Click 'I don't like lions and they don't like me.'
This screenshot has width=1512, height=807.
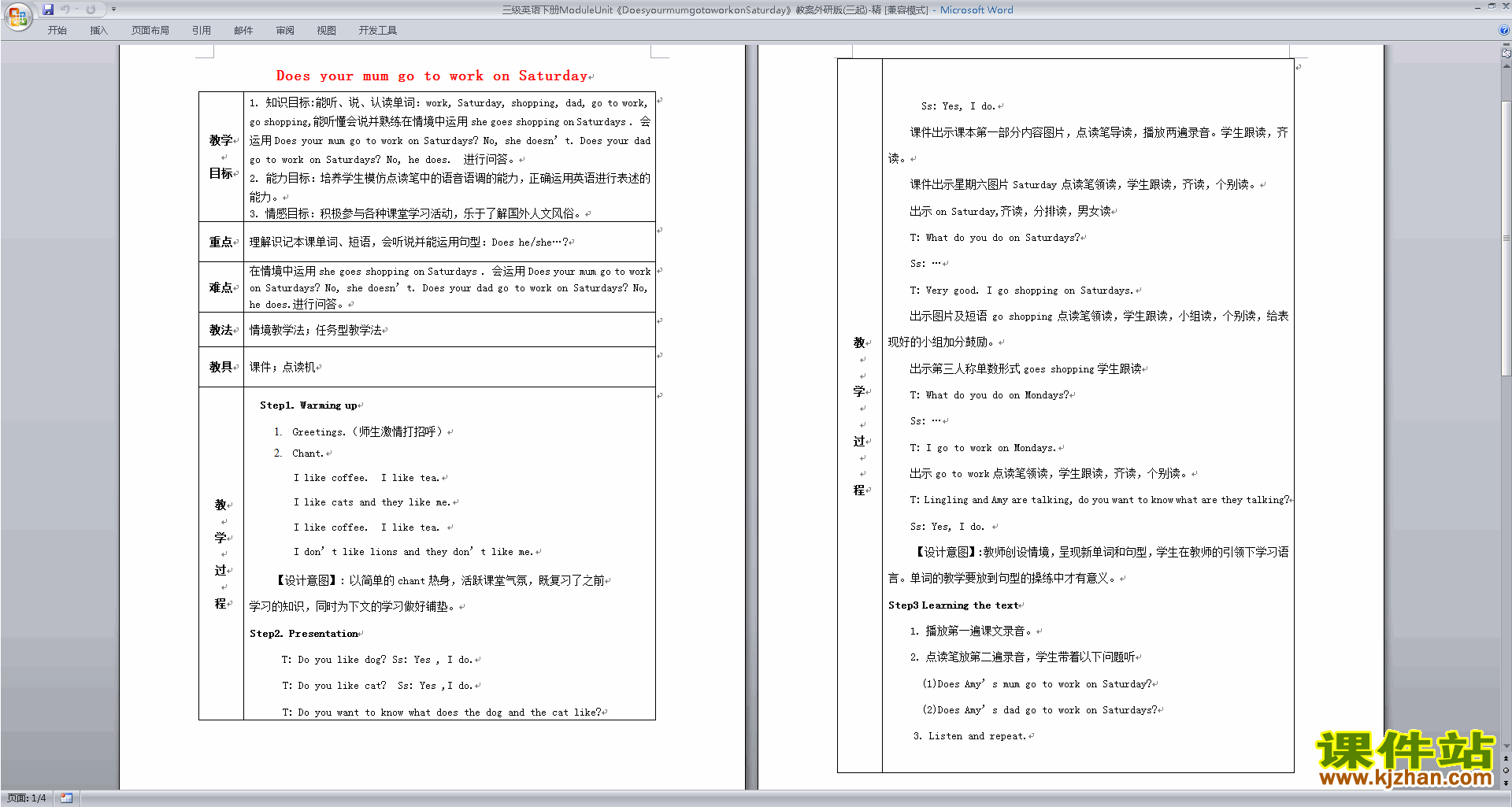tap(413, 552)
